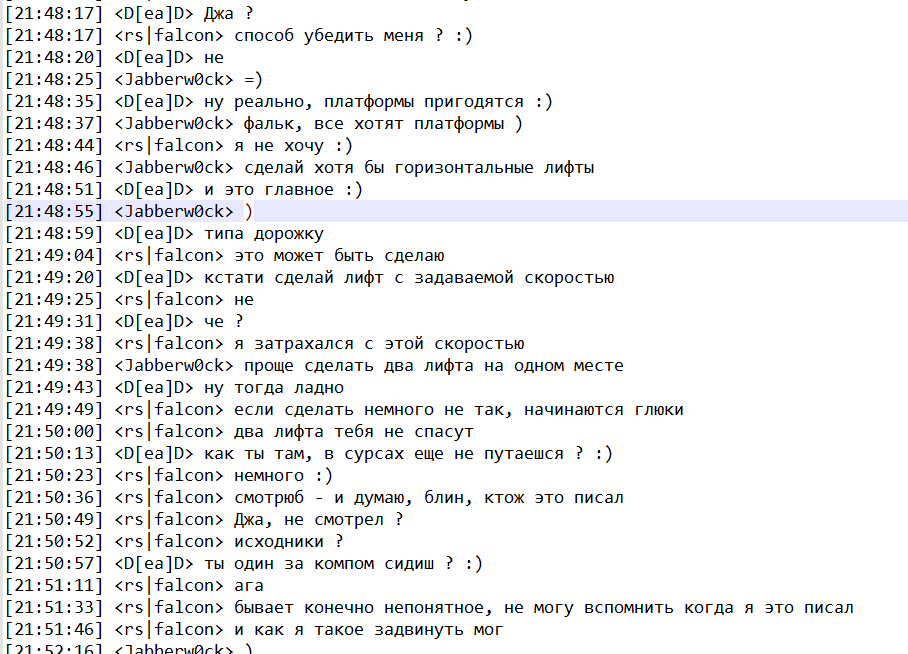The image size is (908, 654).
Task: Select 'и как я такое задвинуть мог'
Action: [x=368, y=630]
